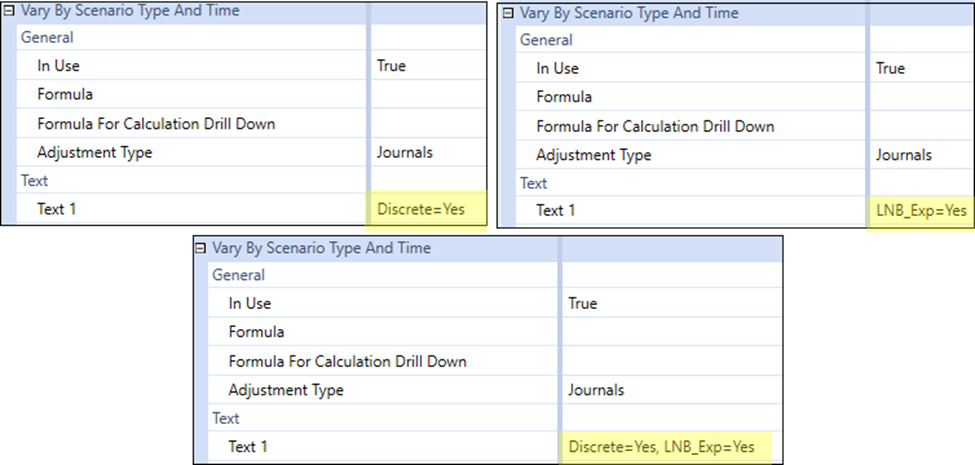
Task: Click top-right panel's empty Calculation Drill Down value
Action: pos(920,126)
